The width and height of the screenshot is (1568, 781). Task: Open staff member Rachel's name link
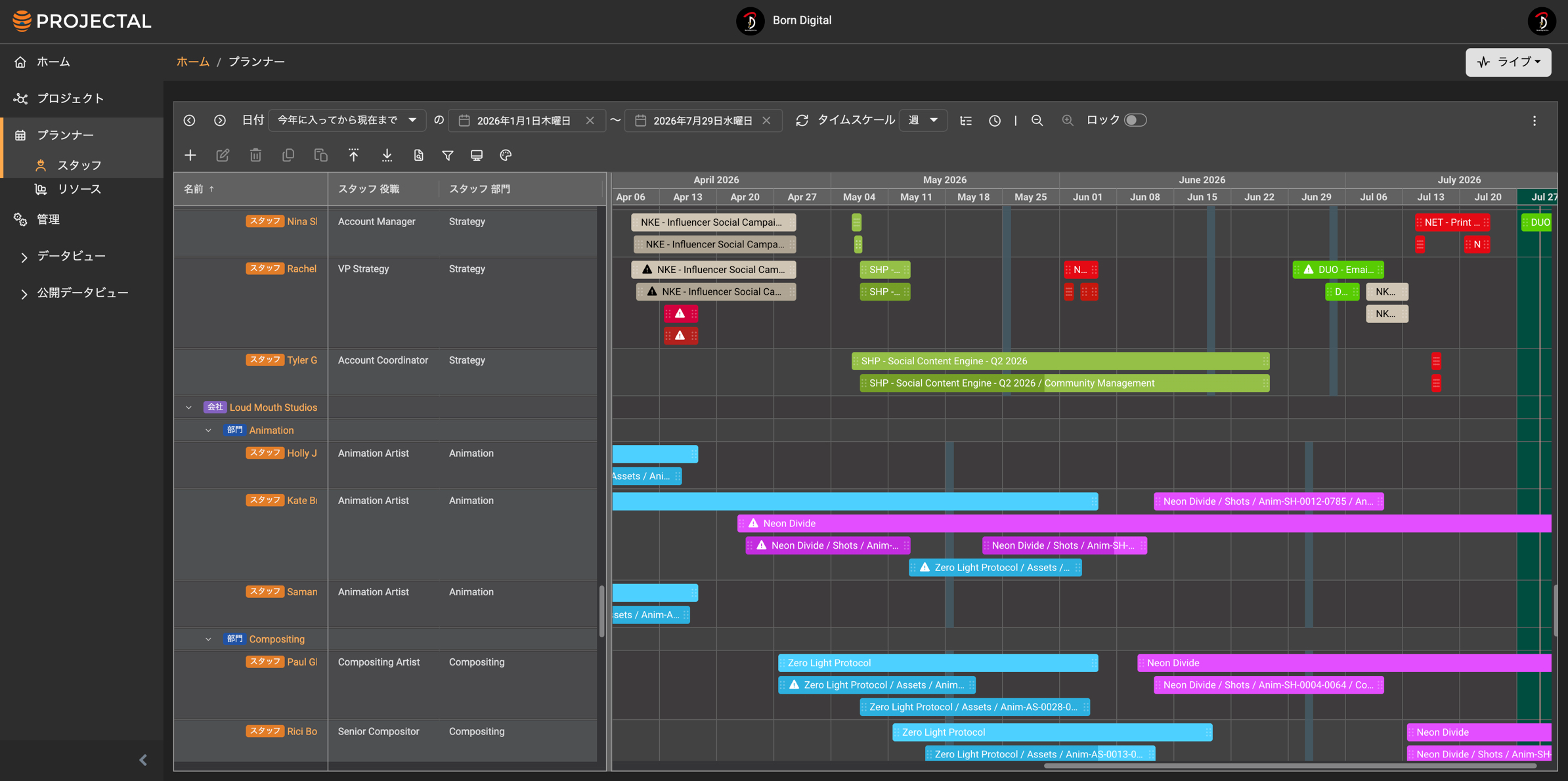coord(302,269)
